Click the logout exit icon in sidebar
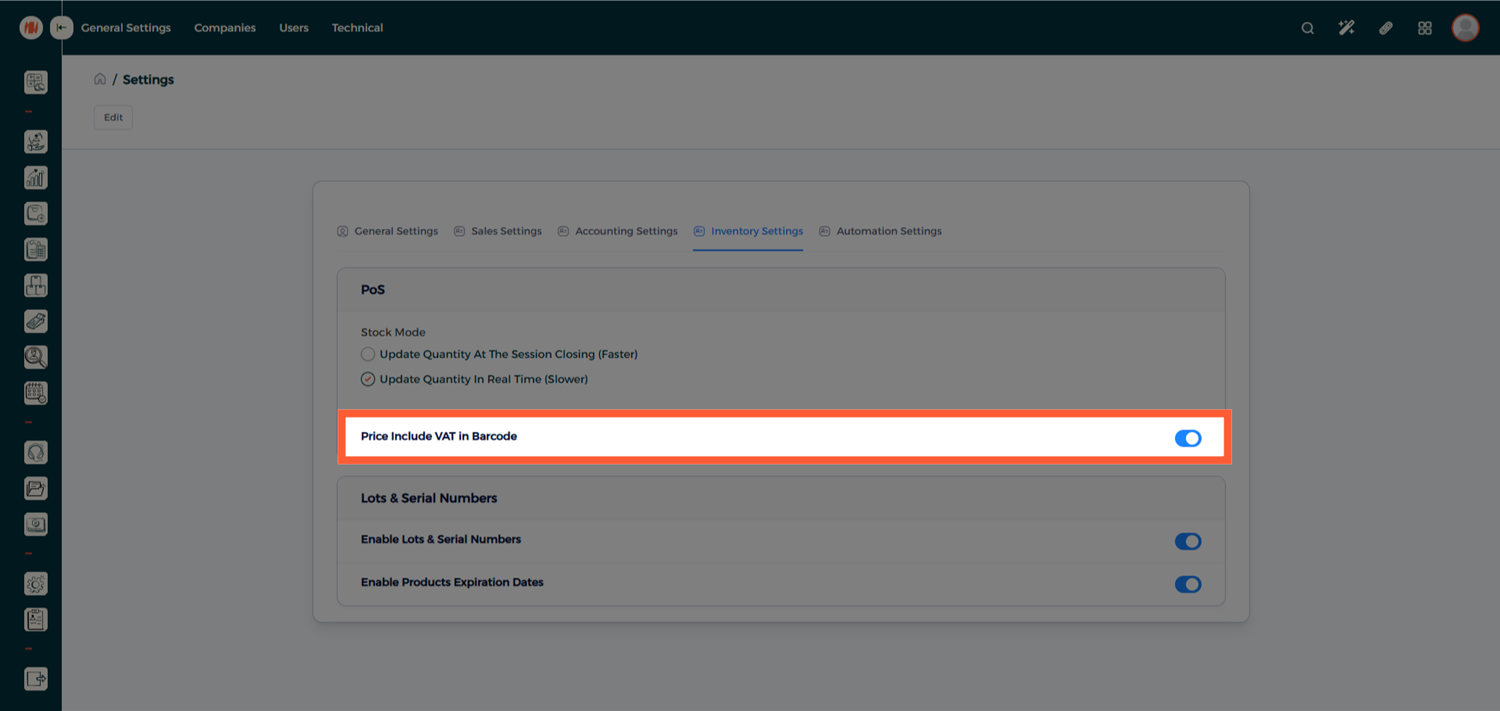The height and width of the screenshot is (711, 1500). coord(36,679)
